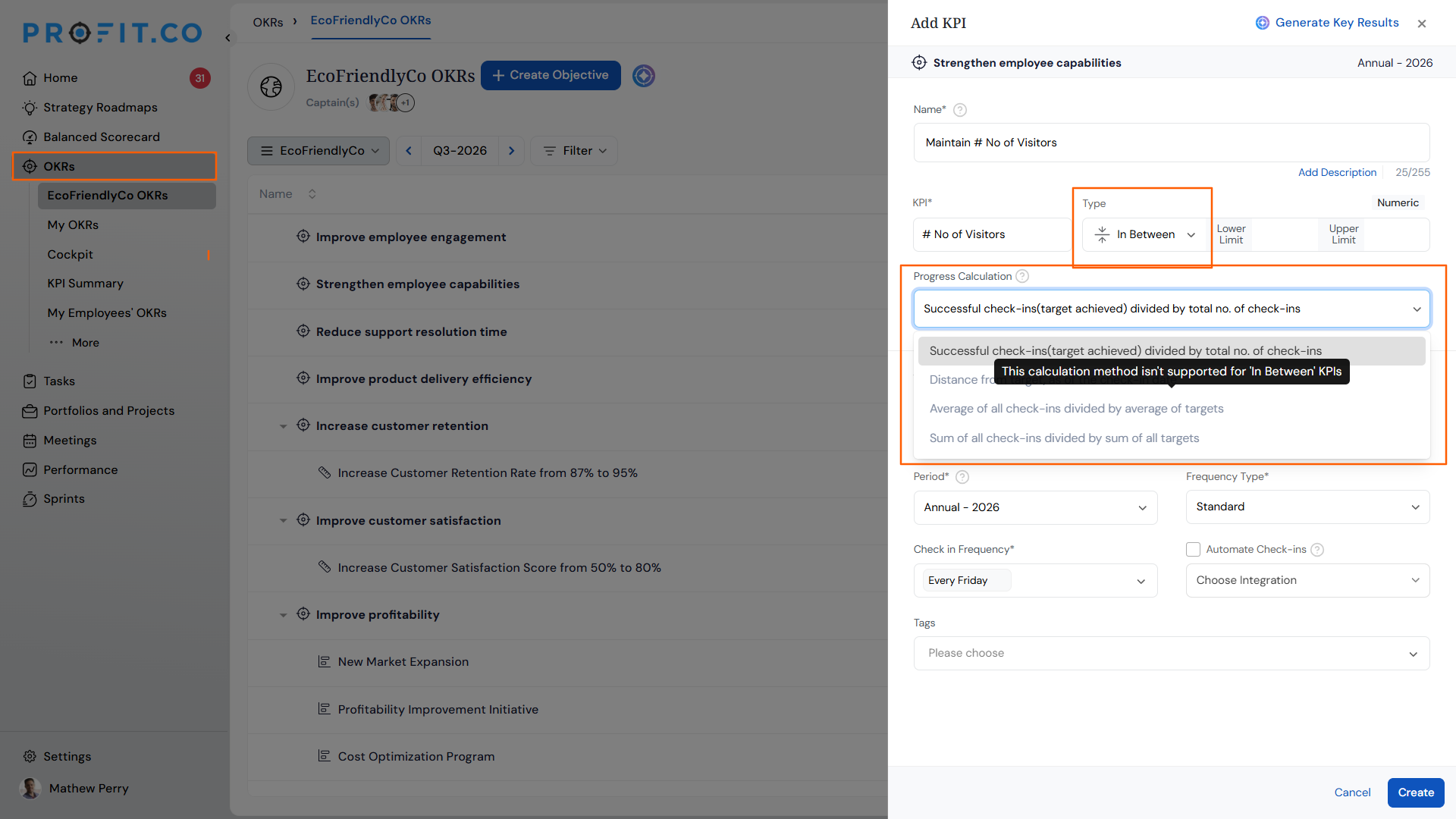Open the Filter dropdown

[x=574, y=151]
